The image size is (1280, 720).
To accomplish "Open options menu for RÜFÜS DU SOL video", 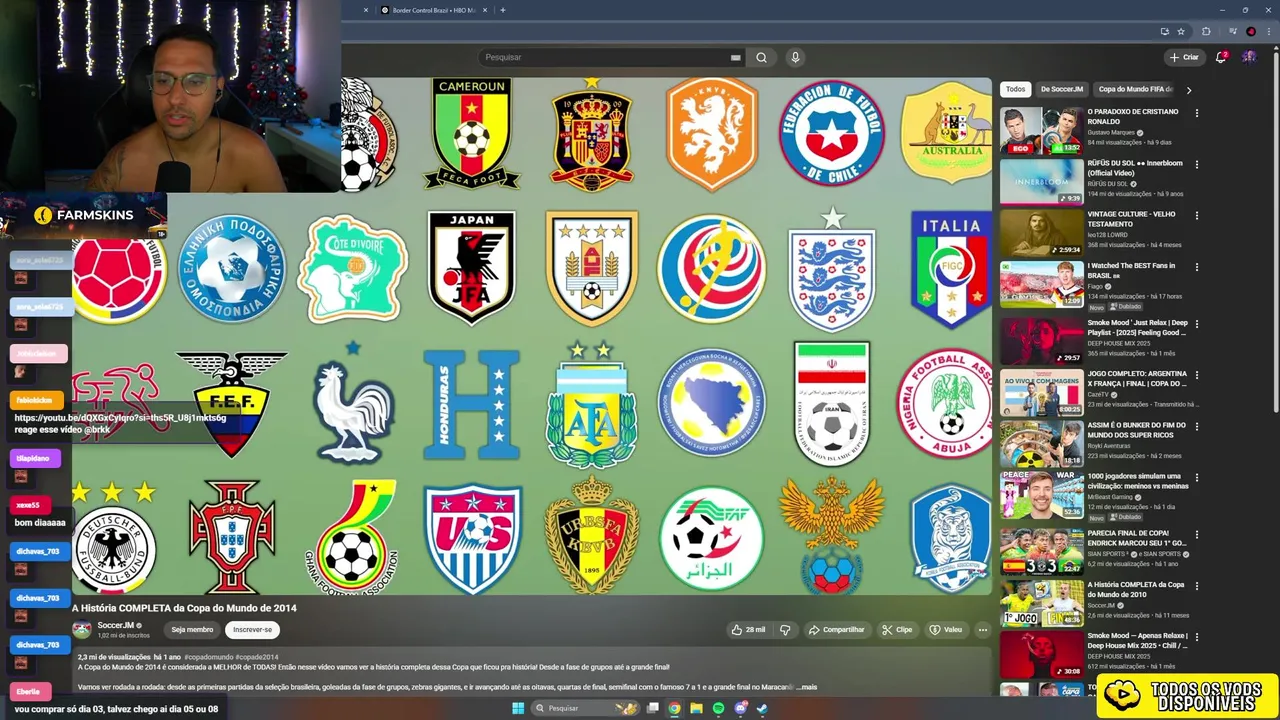I will coord(1197,164).
